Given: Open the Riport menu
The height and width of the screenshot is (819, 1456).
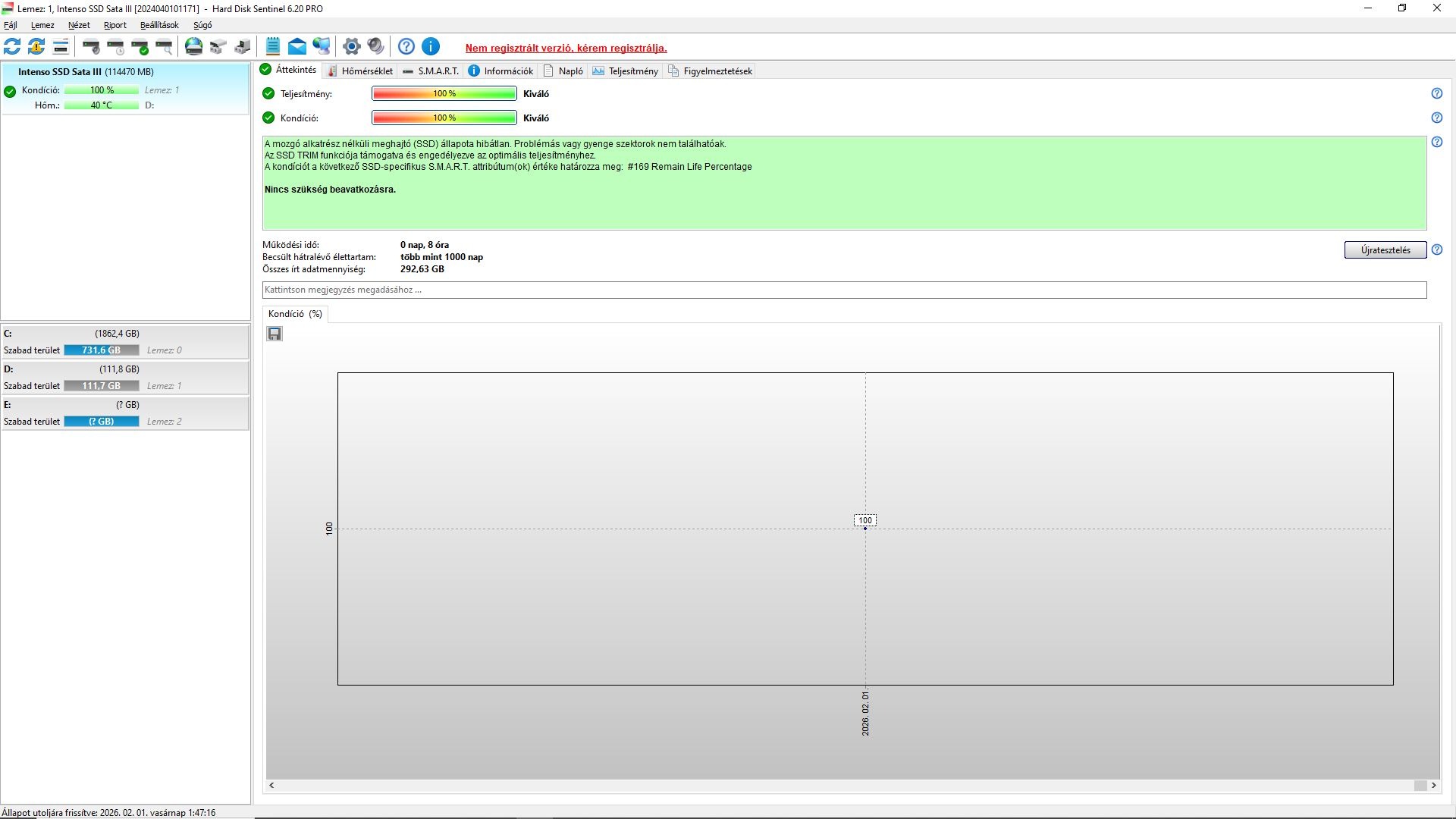Looking at the screenshot, I should [x=115, y=25].
